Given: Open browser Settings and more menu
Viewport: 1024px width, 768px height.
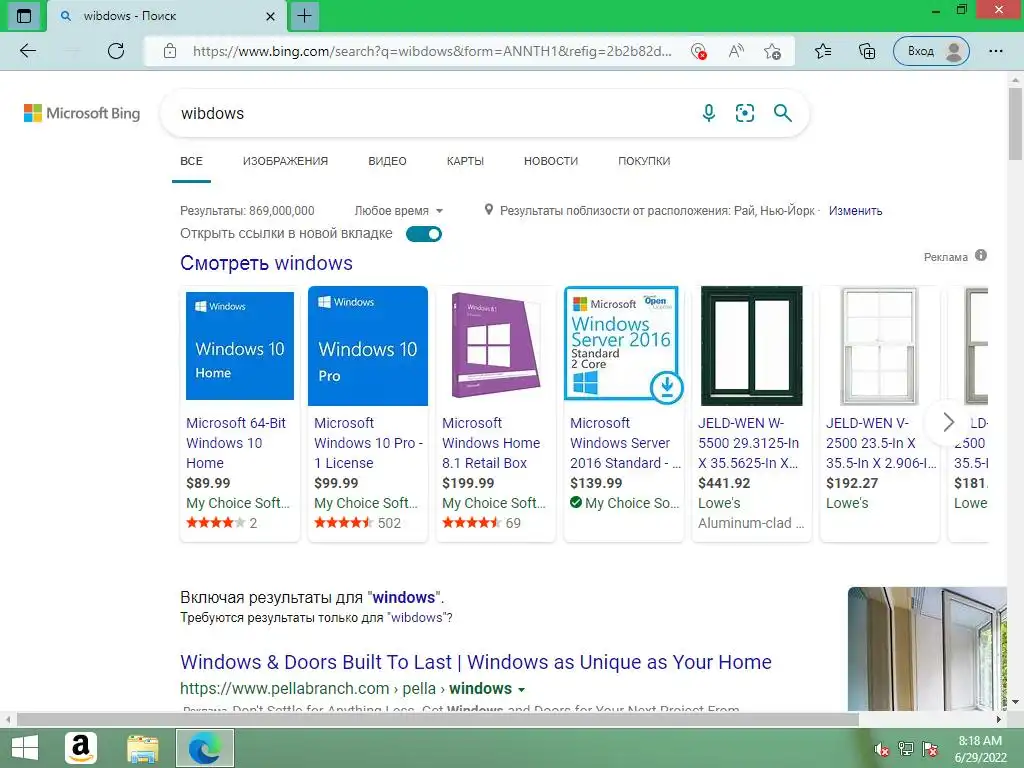Looking at the screenshot, I should coord(996,51).
